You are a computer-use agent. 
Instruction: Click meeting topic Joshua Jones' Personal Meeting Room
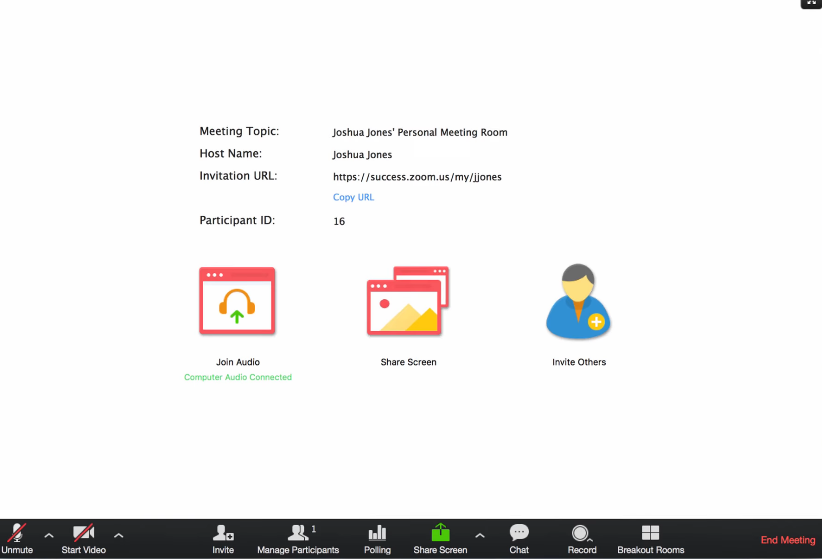point(420,133)
